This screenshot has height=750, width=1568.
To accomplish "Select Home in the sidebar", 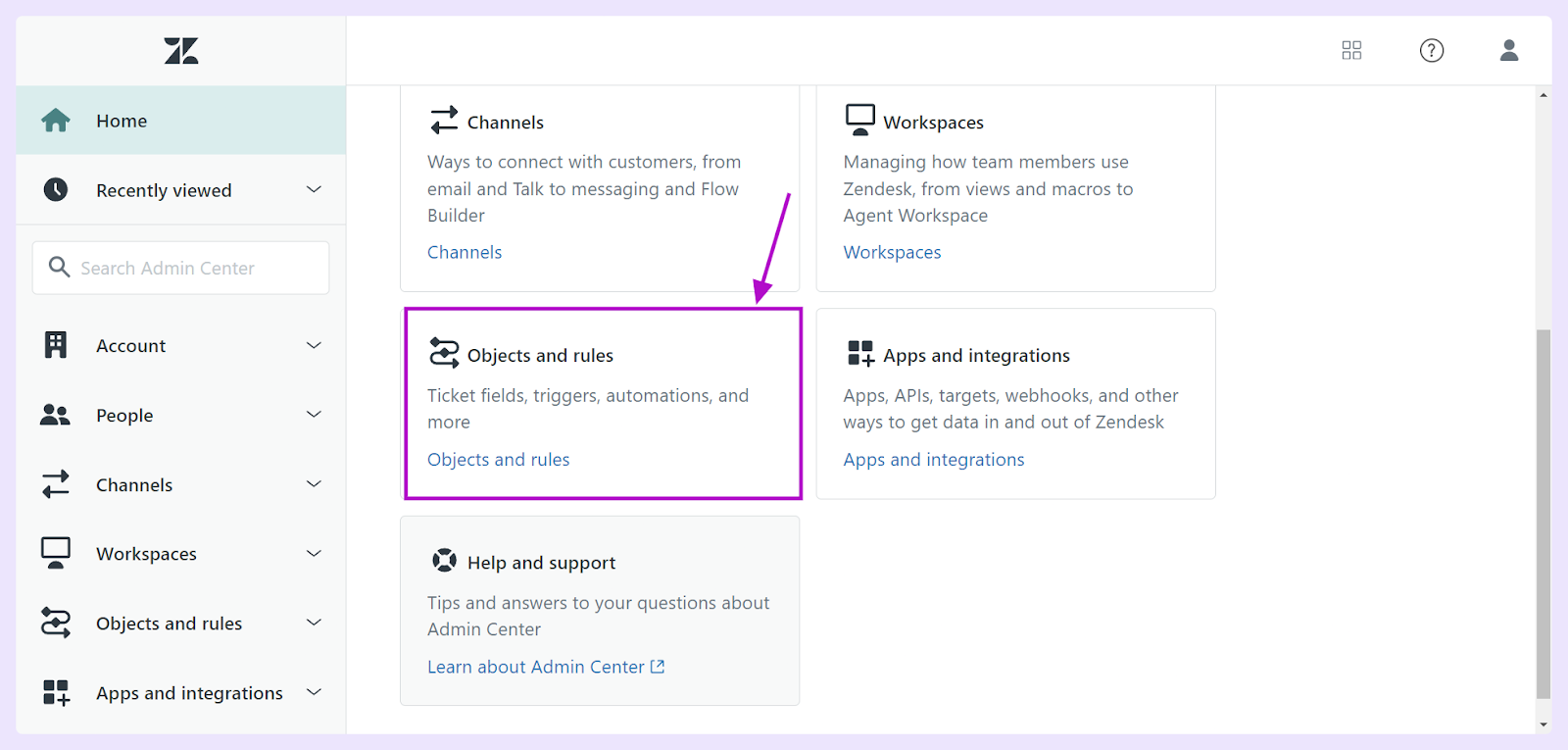I will pyautogui.click(x=181, y=121).
